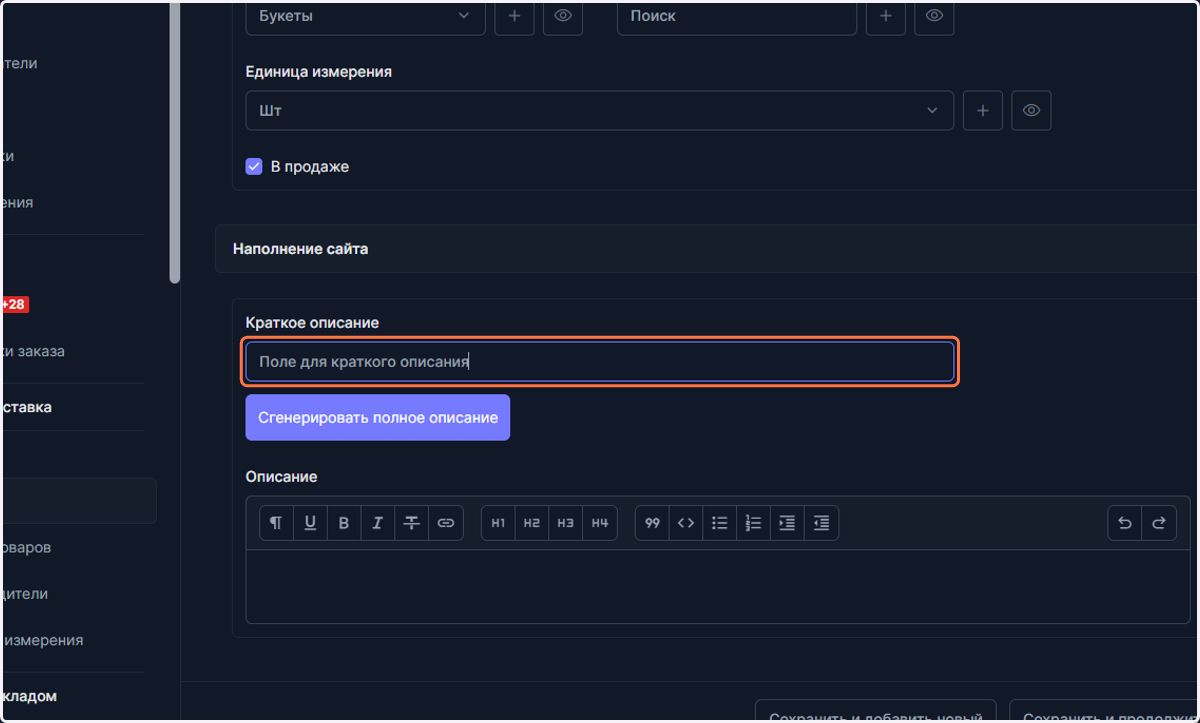Click Сохранить и продолжить button

1105,711
